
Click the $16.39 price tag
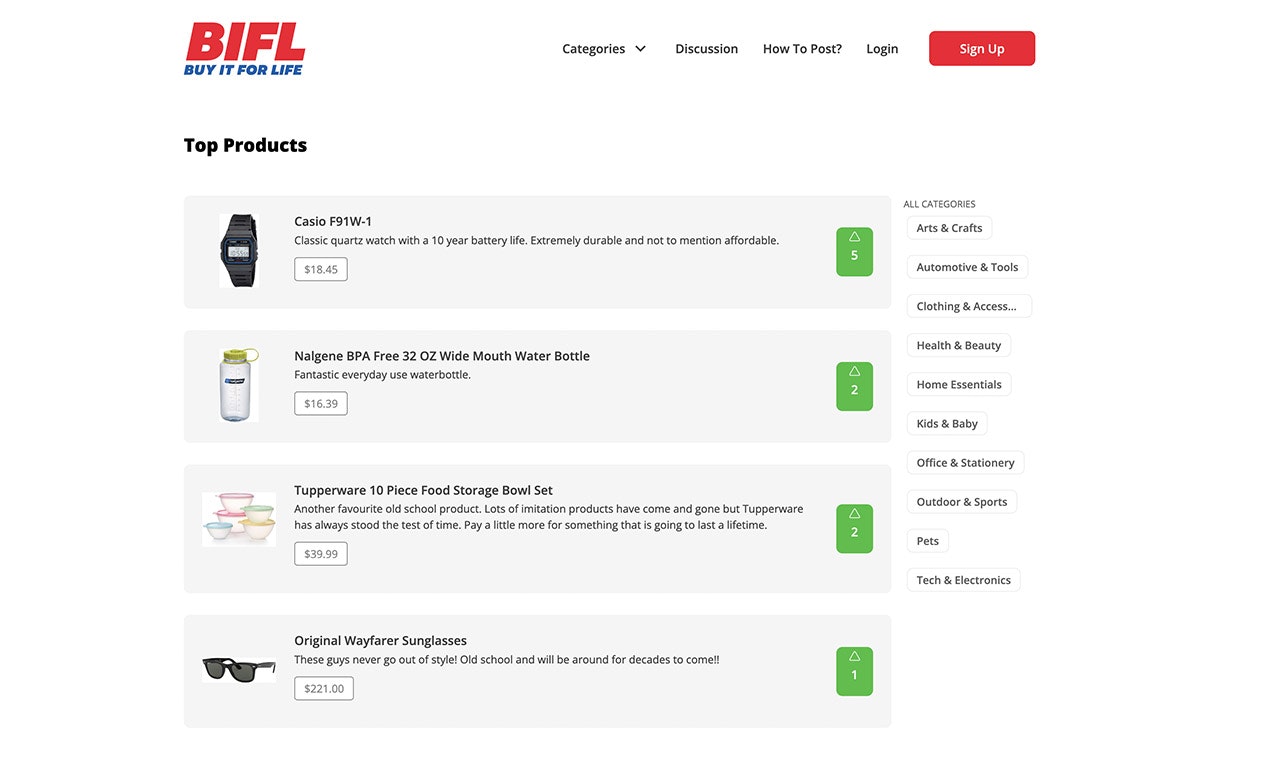[x=321, y=404]
